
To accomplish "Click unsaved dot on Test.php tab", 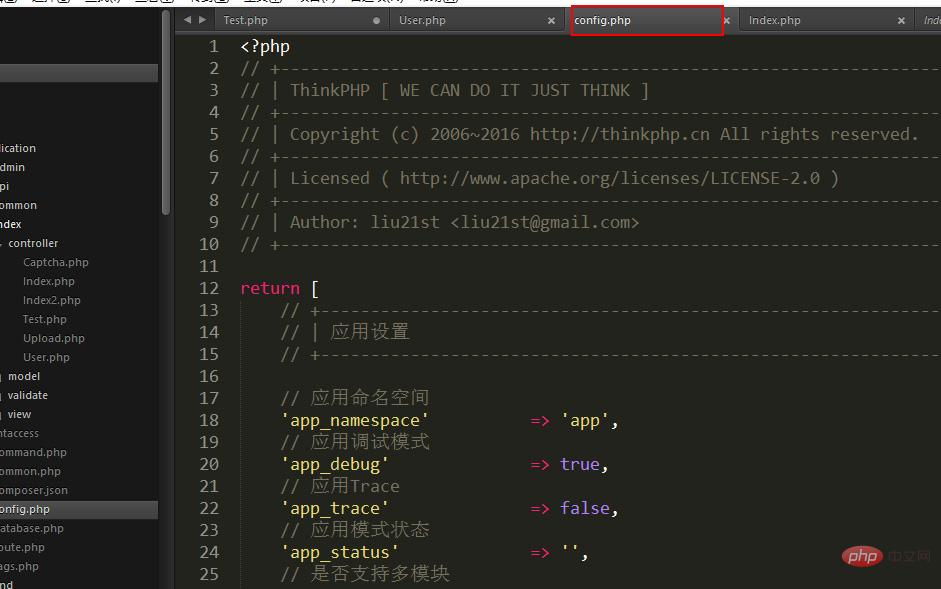I will (376, 20).
